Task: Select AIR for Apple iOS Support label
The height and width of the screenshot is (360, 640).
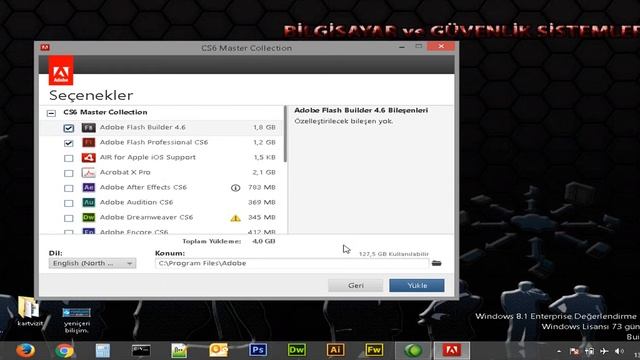Action: click(148, 157)
